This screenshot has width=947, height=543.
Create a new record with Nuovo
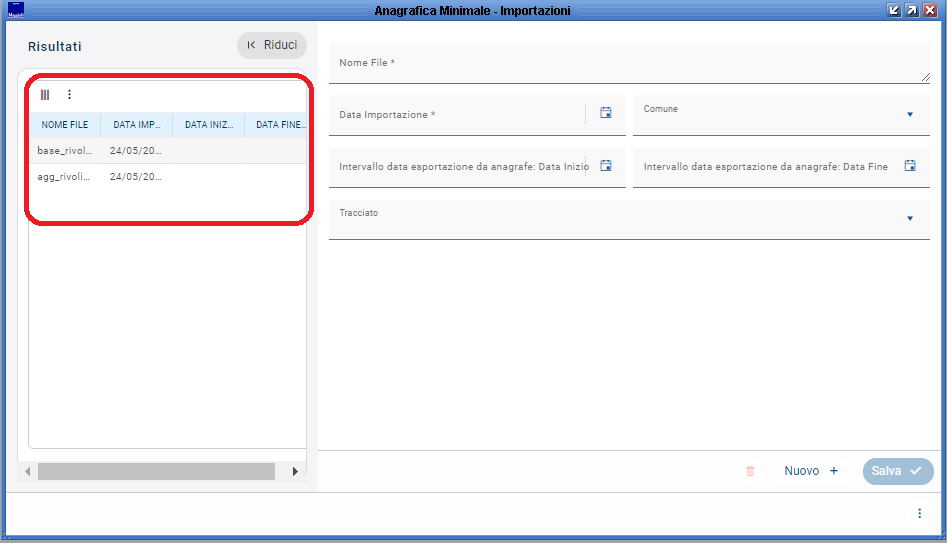pos(811,471)
